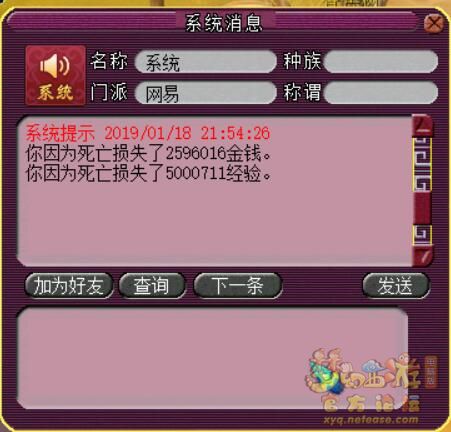Click the red 系统 speaker icon
Viewport: 451px width, 432px height.
[55, 76]
